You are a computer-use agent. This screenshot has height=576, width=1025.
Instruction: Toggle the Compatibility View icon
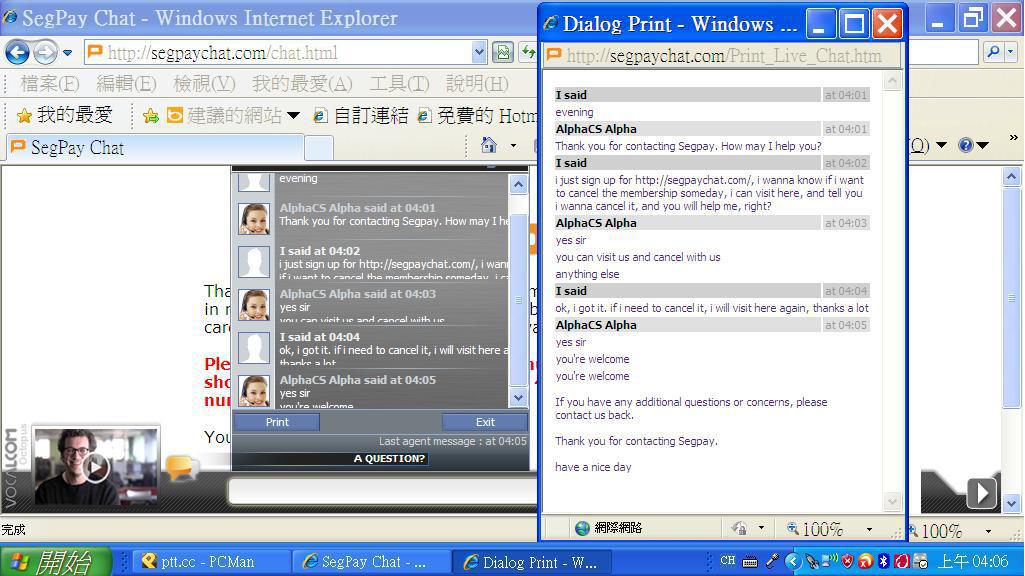coord(503,52)
